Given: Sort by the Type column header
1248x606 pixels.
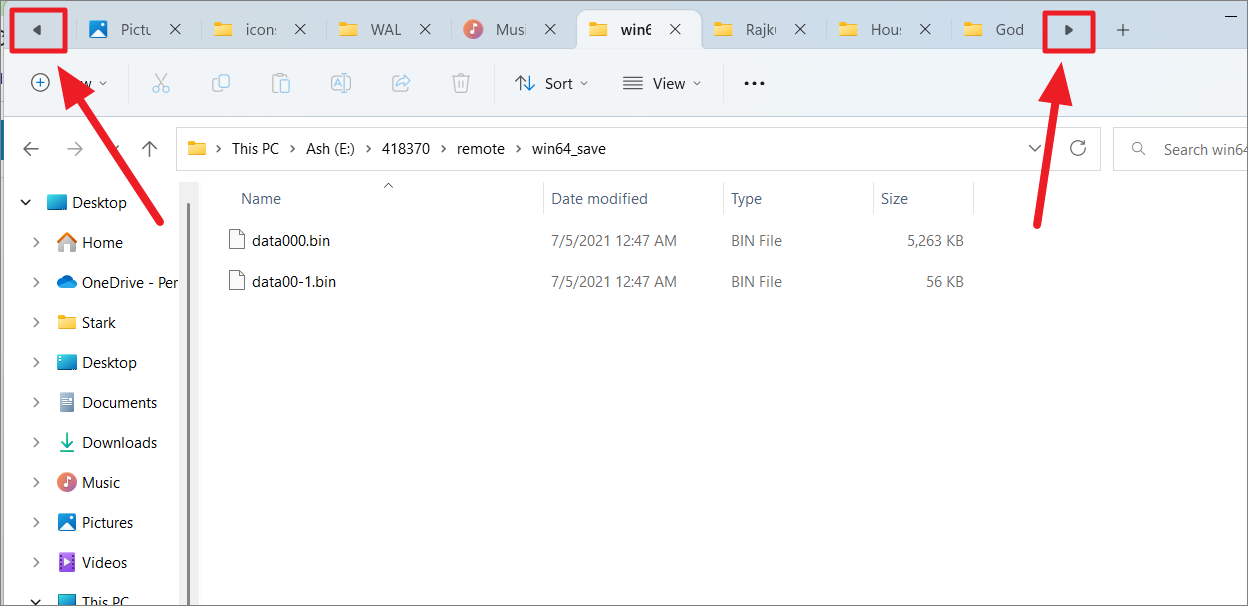Looking at the screenshot, I should 746,199.
